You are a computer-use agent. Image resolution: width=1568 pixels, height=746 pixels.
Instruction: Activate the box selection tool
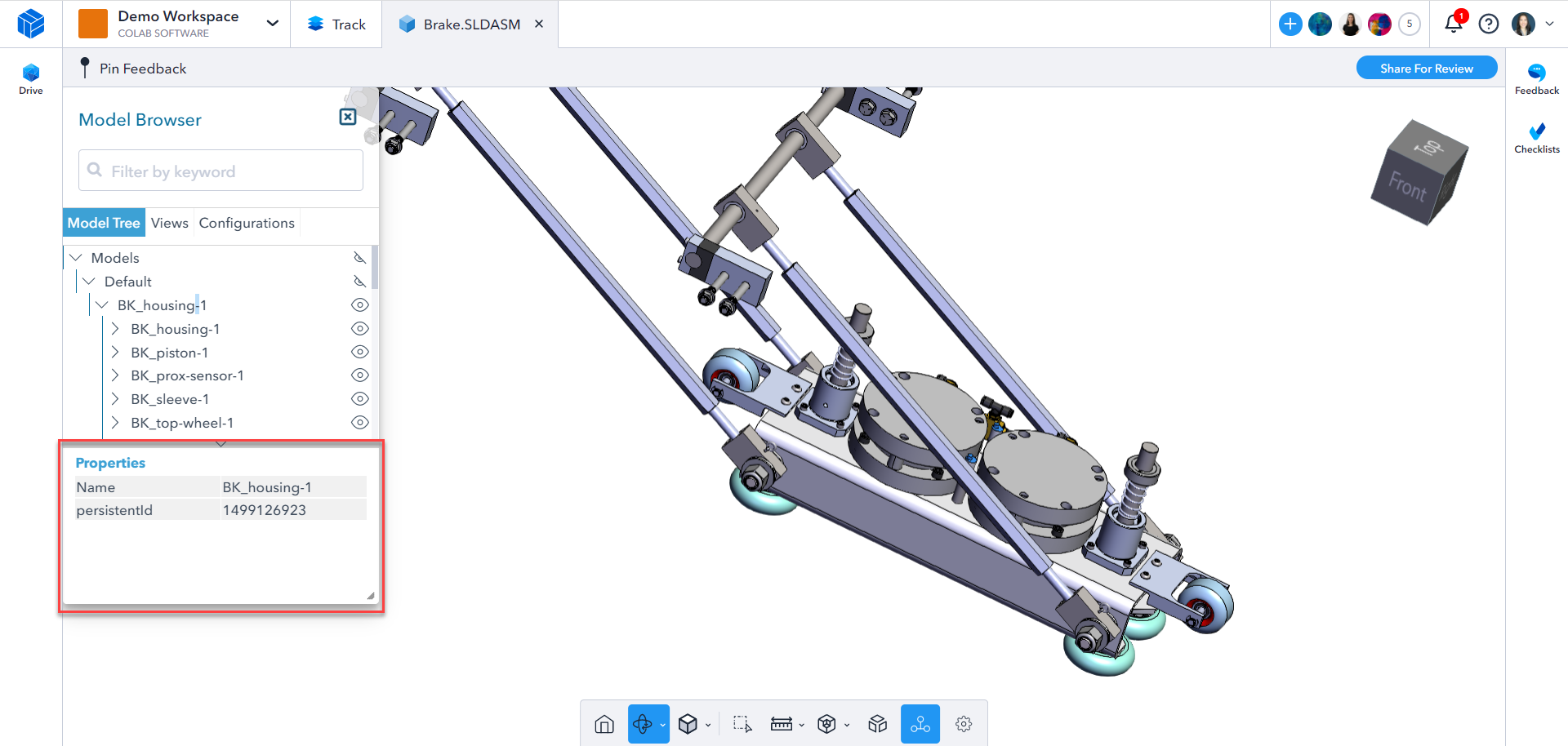[742, 724]
